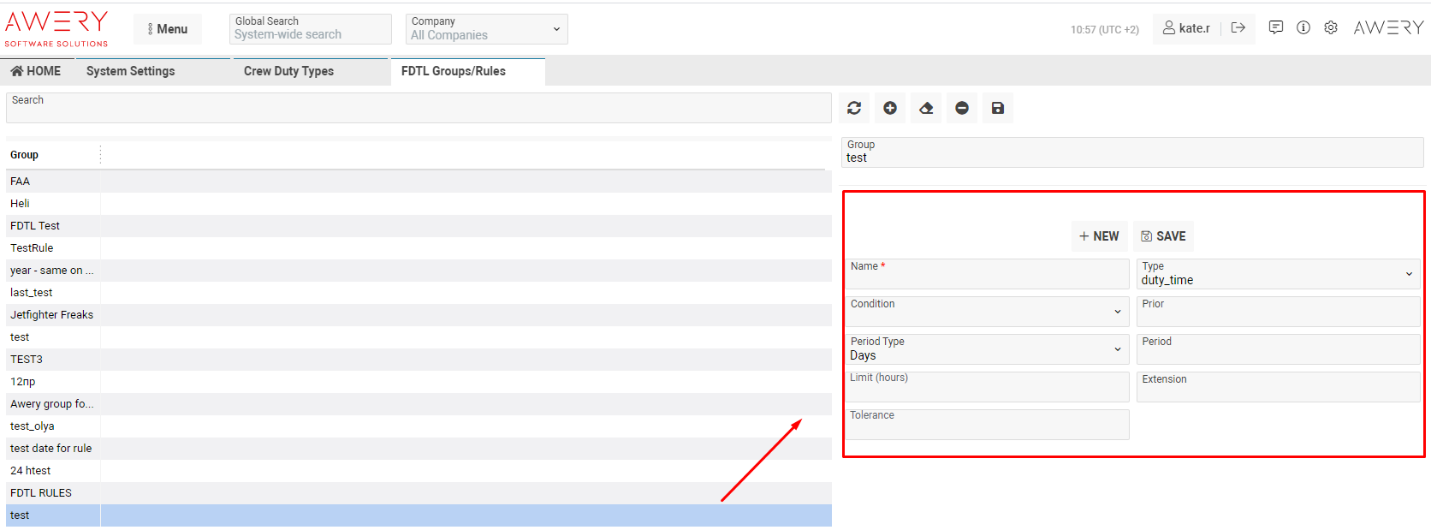Viewport: 1431px width, 530px height.
Task: Open the chat messages icon
Action: 1276,28
